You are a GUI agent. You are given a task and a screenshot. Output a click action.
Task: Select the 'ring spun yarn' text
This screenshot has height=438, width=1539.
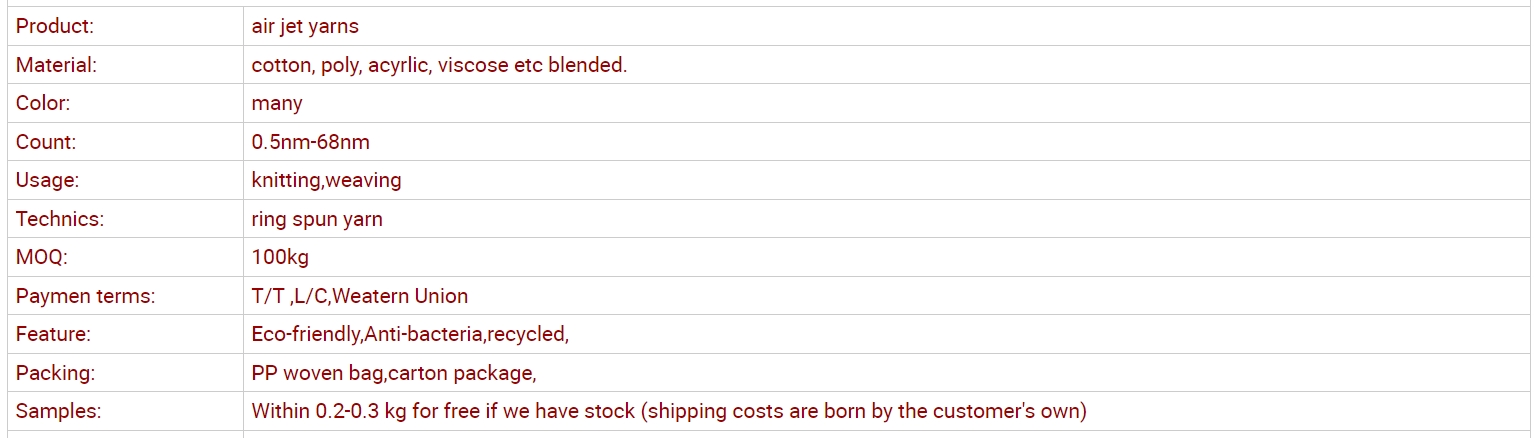coord(317,219)
